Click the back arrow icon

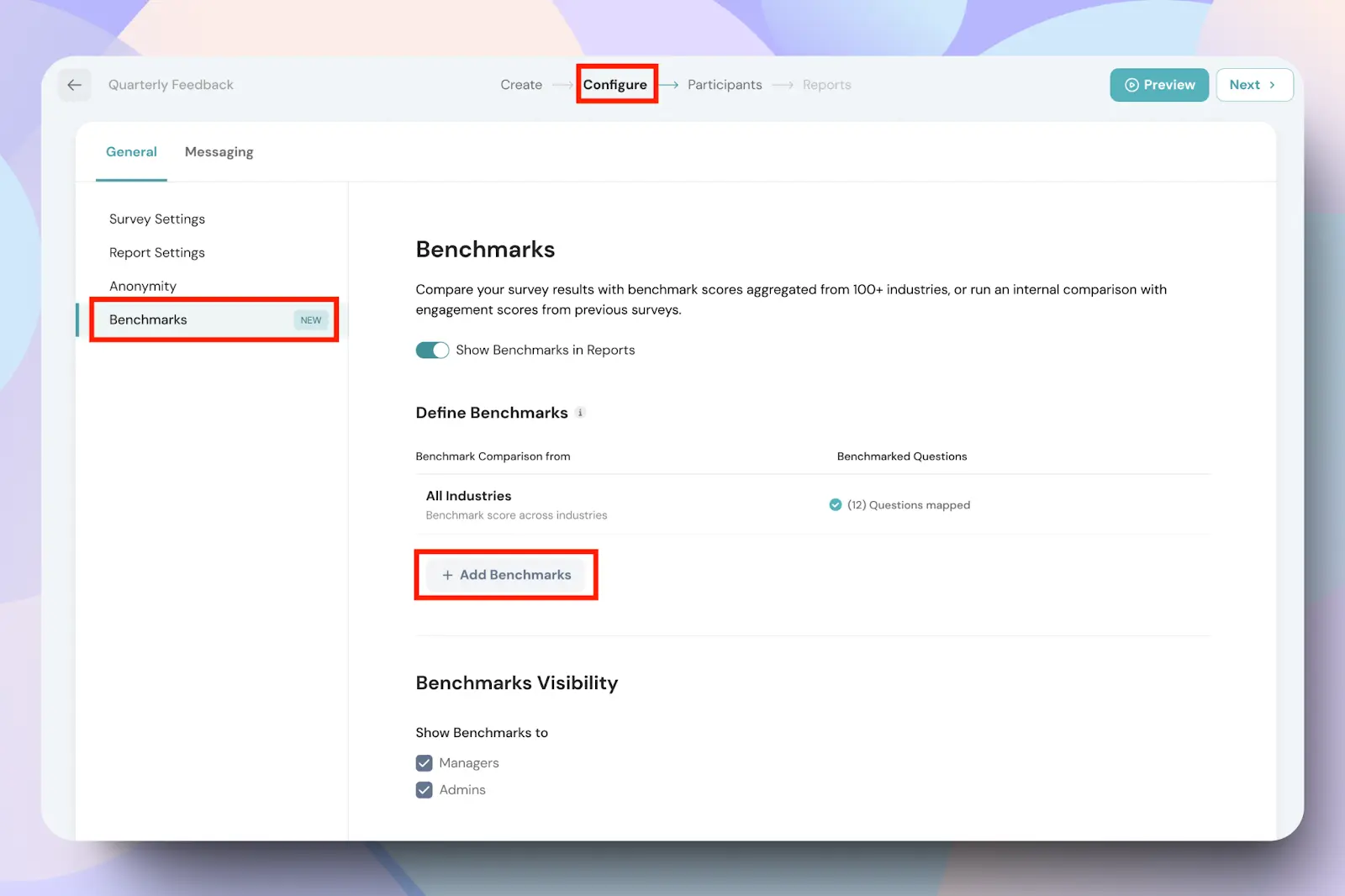point(74,85)
